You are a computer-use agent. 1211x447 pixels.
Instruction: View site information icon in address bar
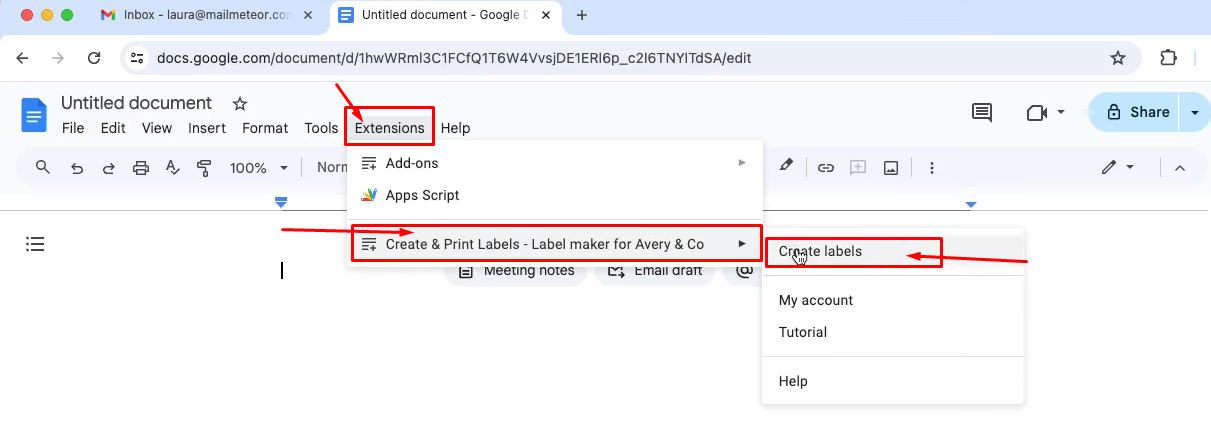[138, 58]
